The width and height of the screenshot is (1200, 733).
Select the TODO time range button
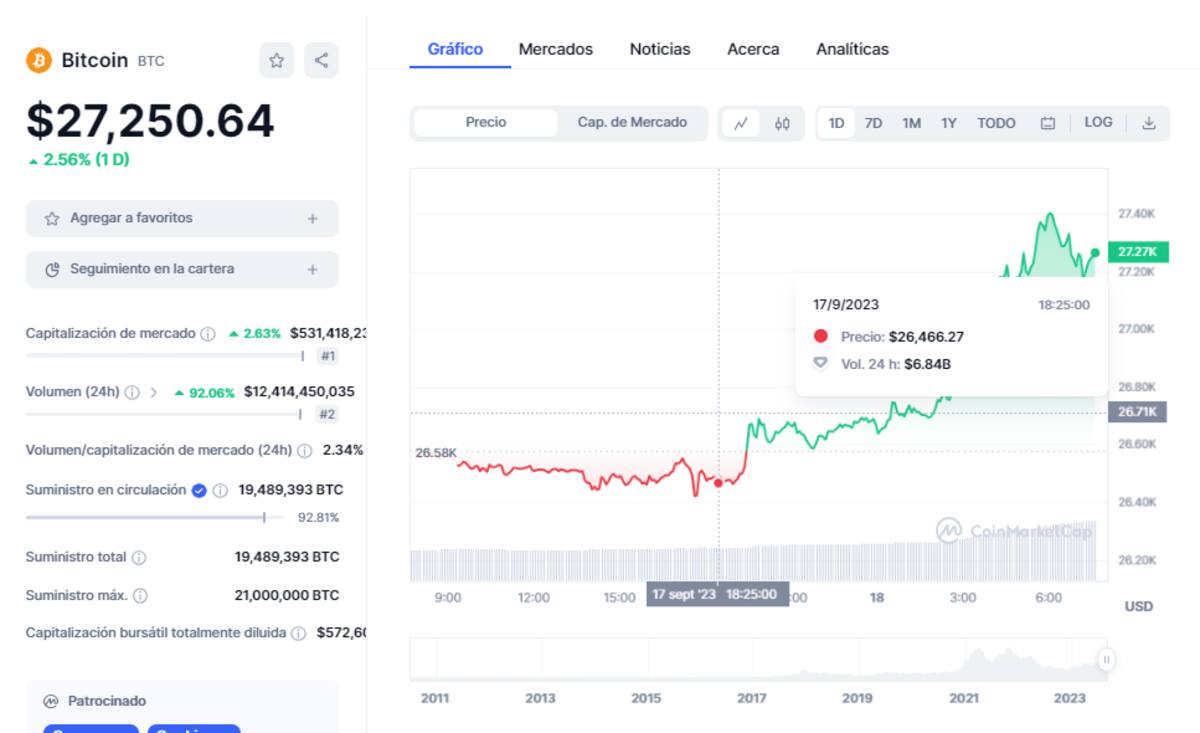click(x=996, y=123)
